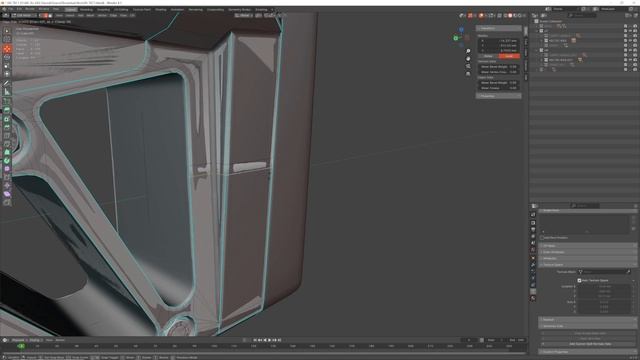Select the Poly Build tool
Screen dimensions: 640x360
click(x=7, y=152)
